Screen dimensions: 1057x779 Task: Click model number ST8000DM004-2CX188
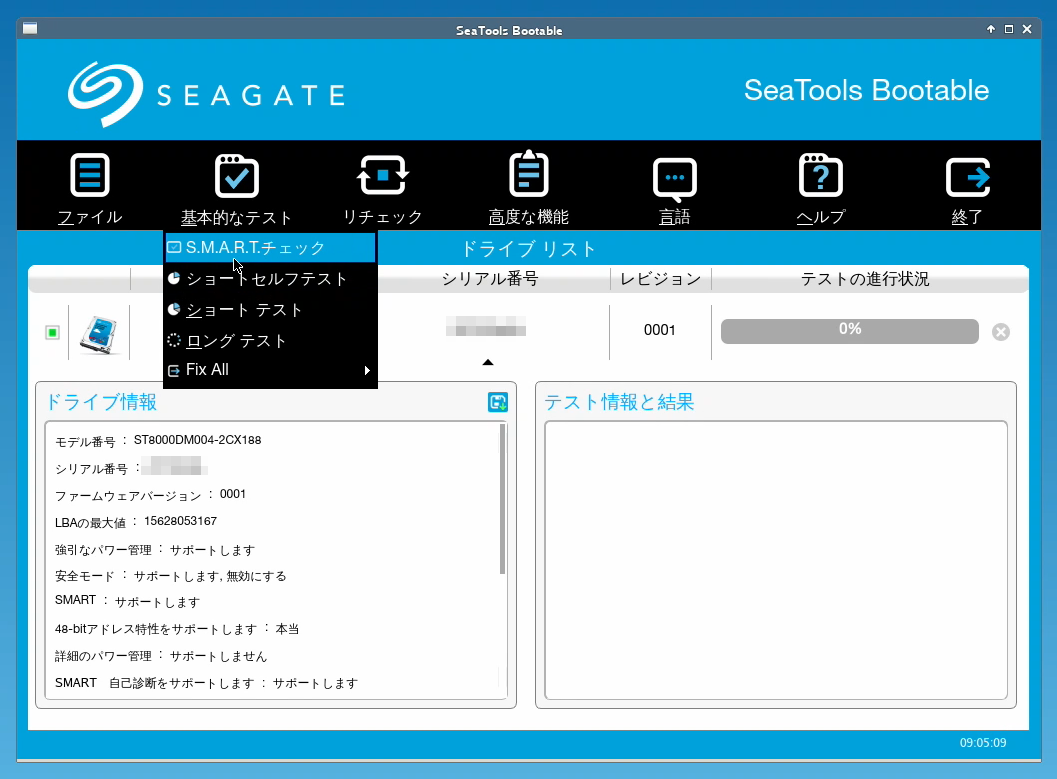pos(198,440)
